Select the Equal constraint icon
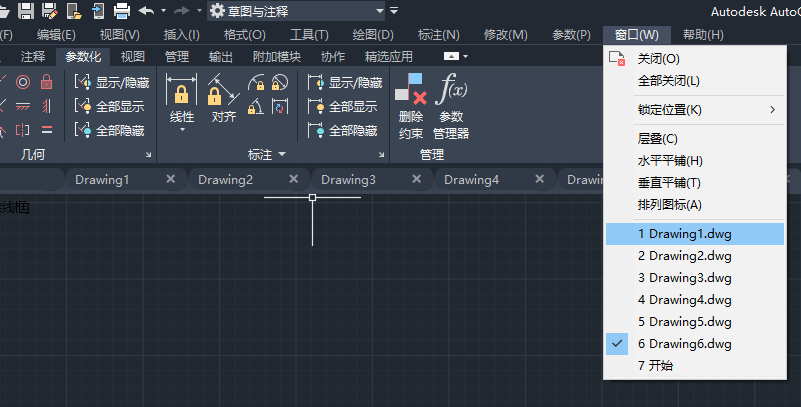The height and width of the screenshot is (407, 801). (x=46, y=130)
